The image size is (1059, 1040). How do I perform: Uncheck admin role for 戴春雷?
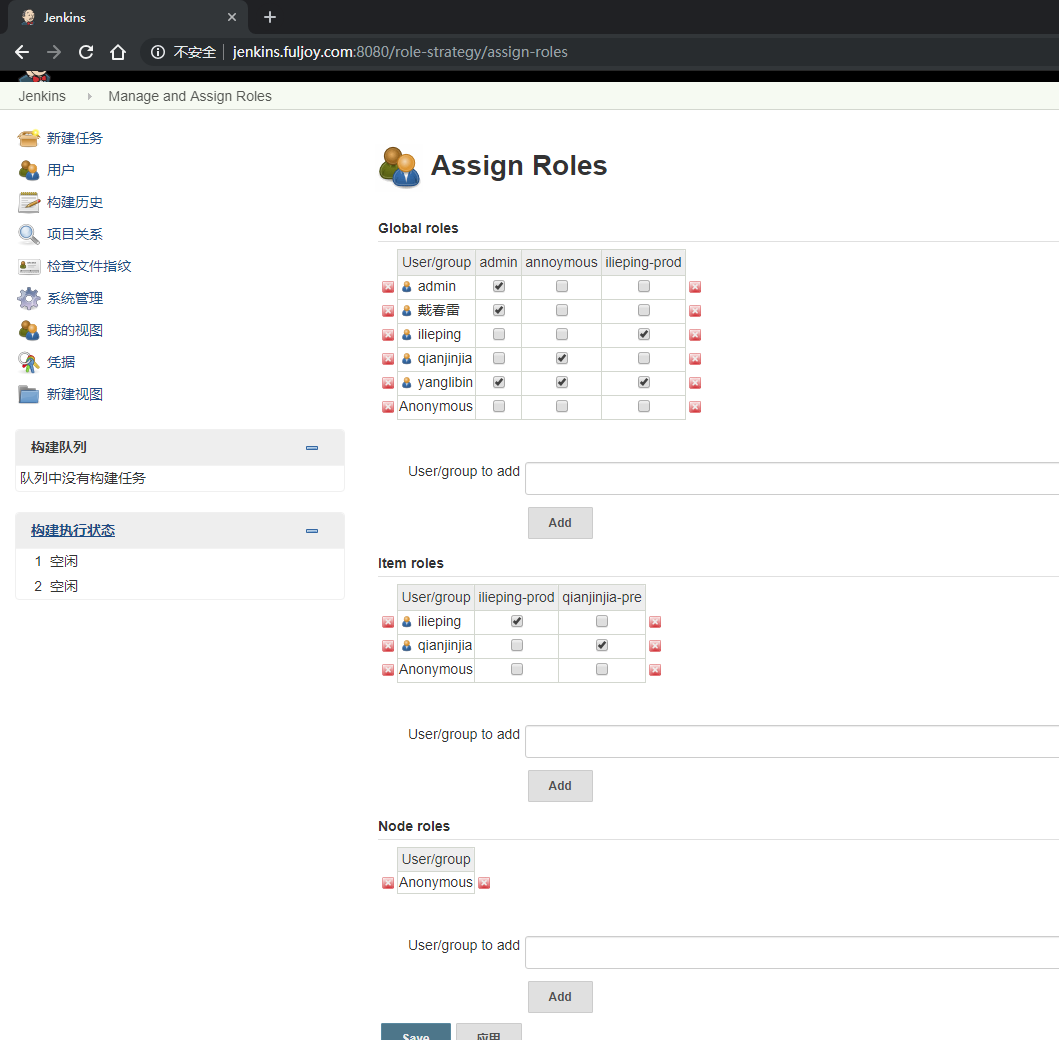tap(499, 310)
